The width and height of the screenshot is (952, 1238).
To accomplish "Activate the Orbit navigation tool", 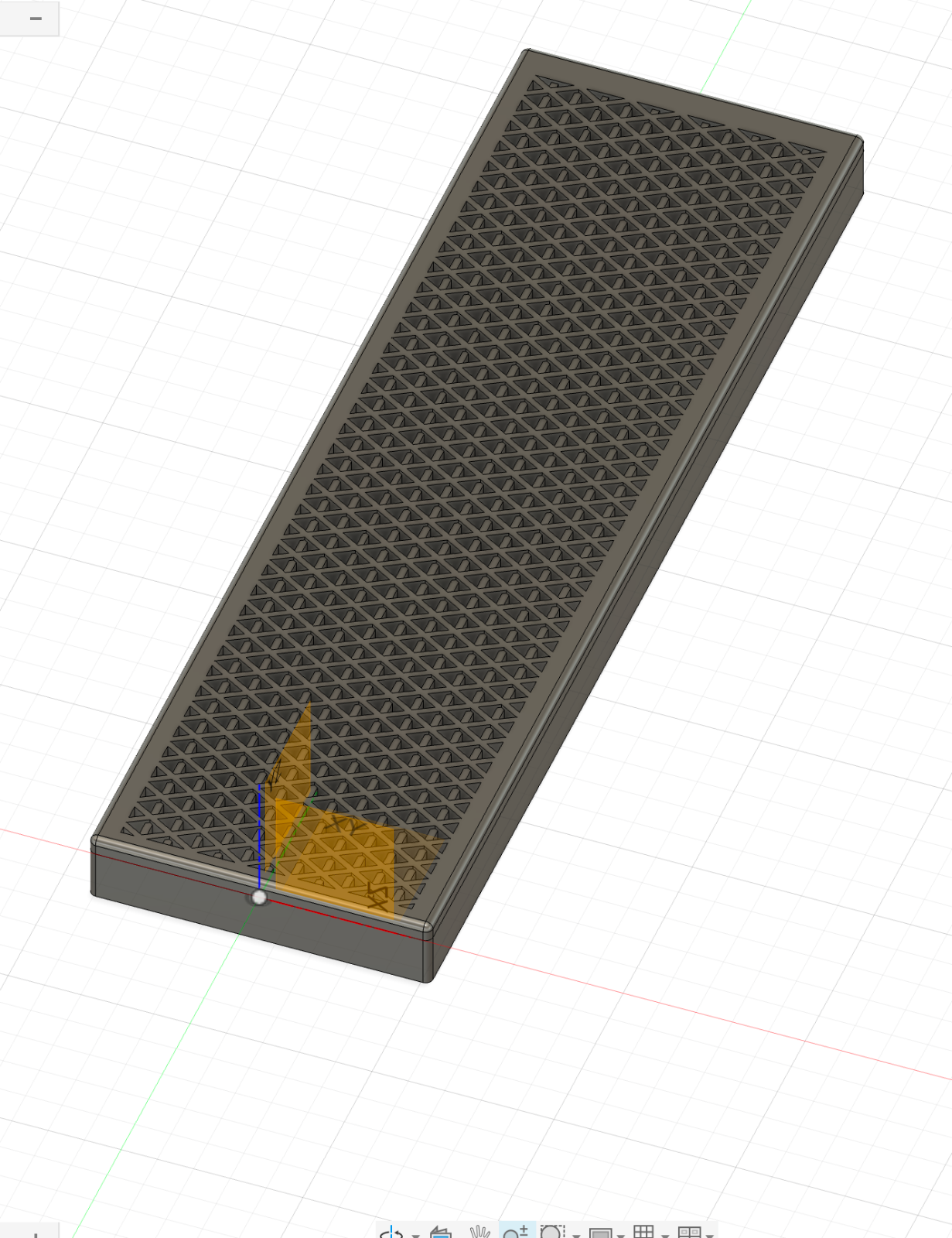I will pyautogui.click(x=393, y=1232).
